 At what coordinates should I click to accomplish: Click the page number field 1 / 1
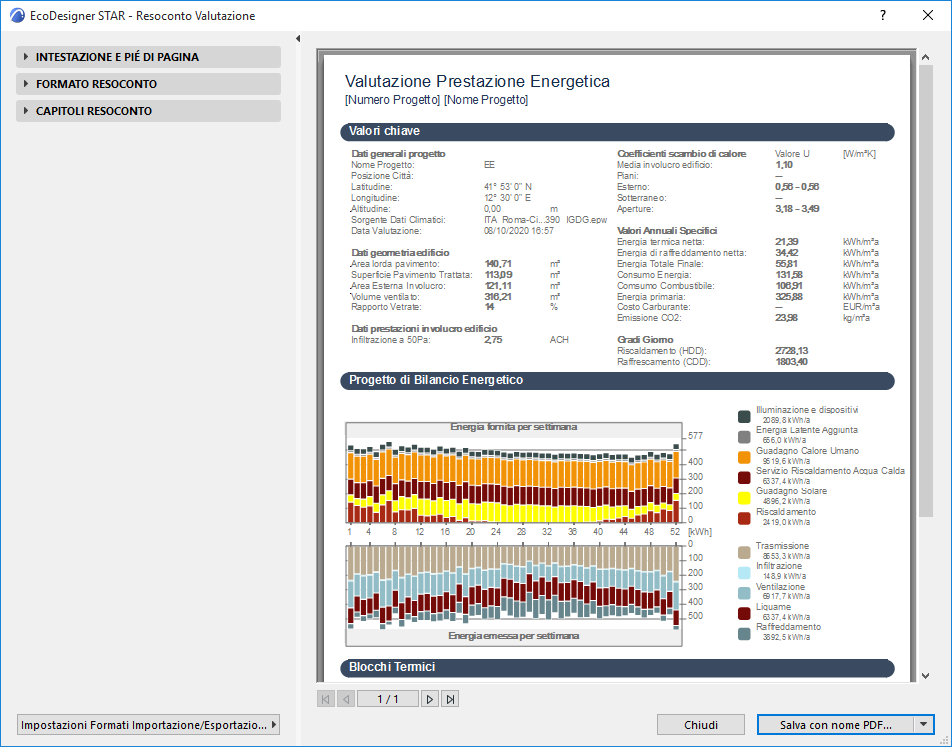[388, 699]
